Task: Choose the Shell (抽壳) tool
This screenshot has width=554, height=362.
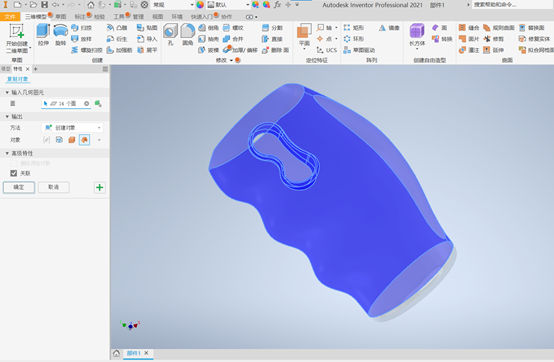Action: 208,39
